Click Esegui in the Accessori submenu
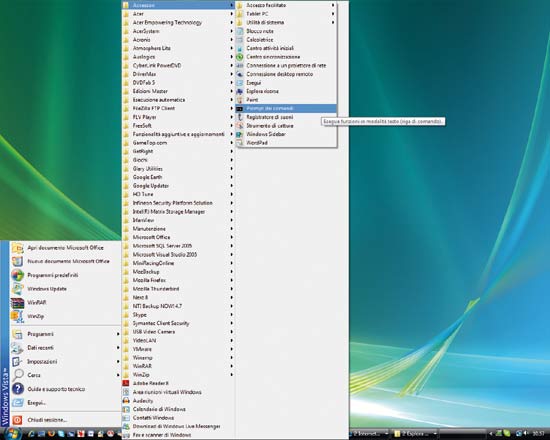The image size is (550, 440). pyautogui.click(x=286, y=82)
